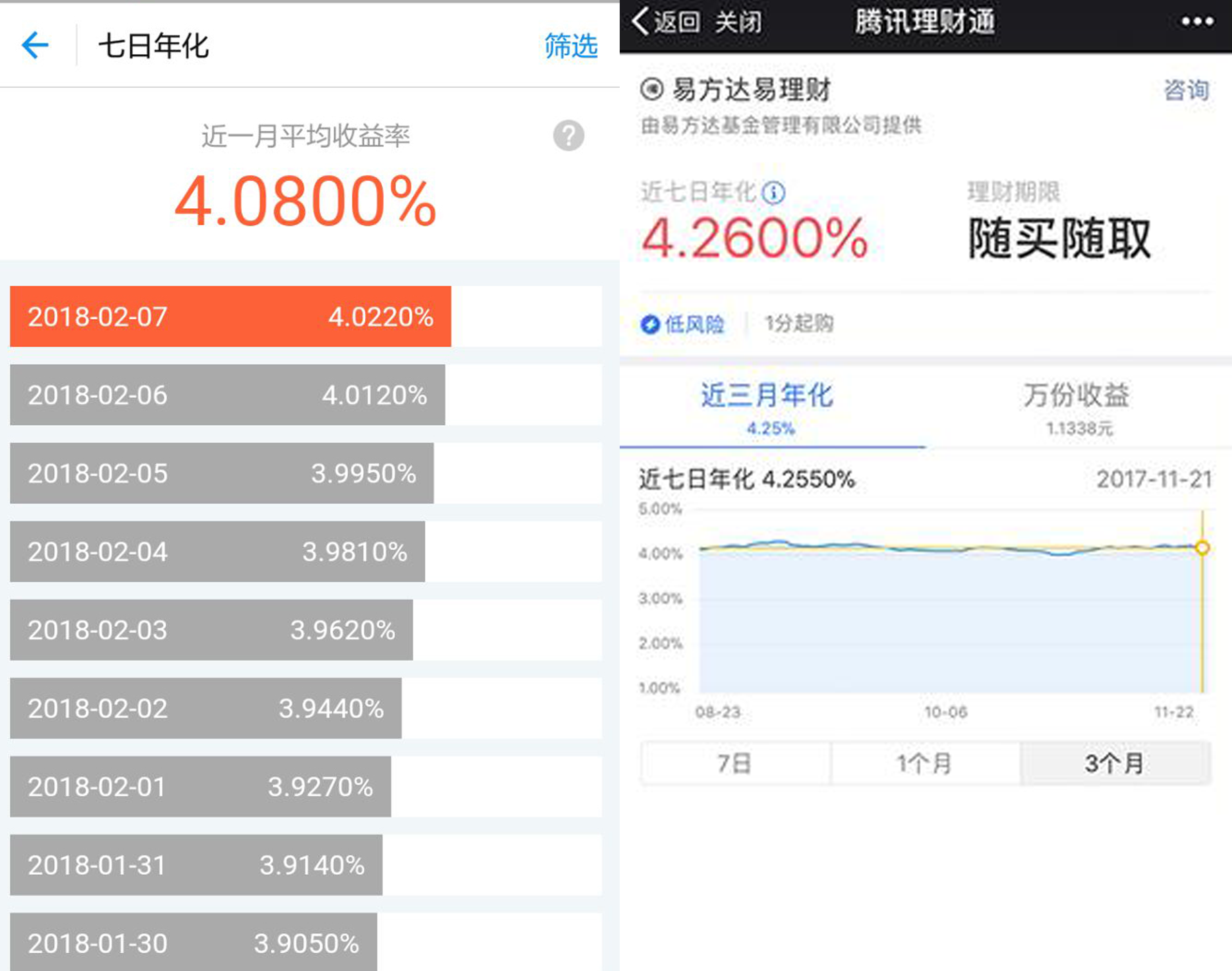Select the 2018-02-02 yield row
This screenshot has width=1232, height=971.
[x=306, y=708]
